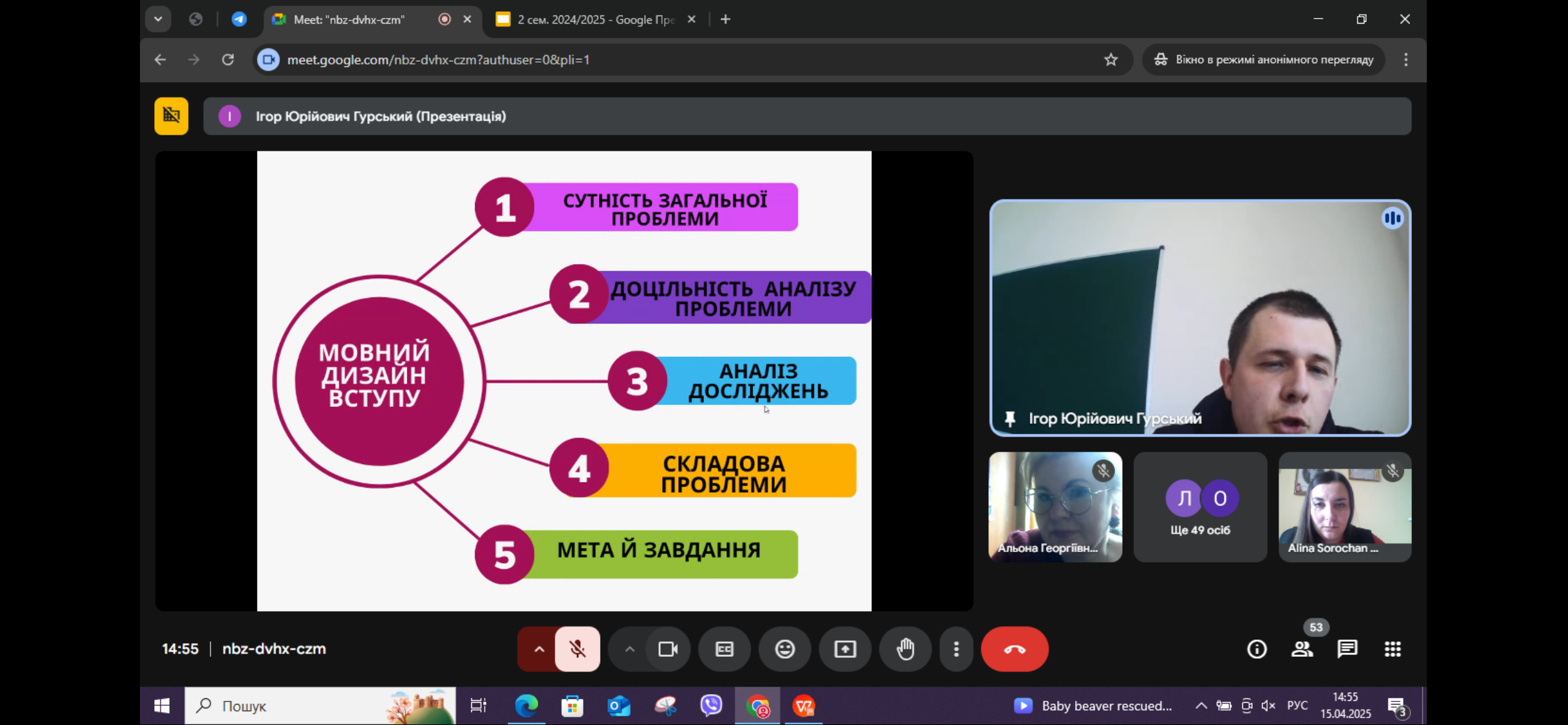Switch to the Google Презентації browser tab

point(595,19)
